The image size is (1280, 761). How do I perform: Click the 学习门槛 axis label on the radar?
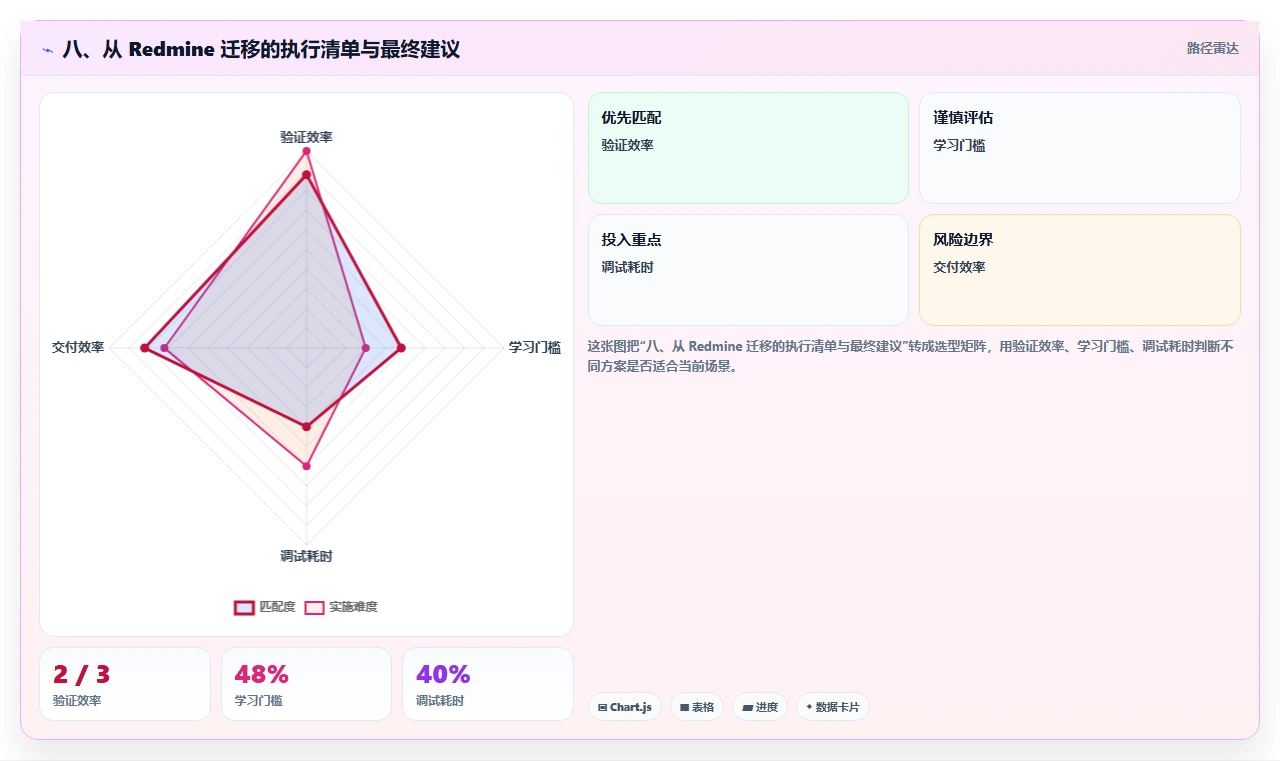(535, 347)
